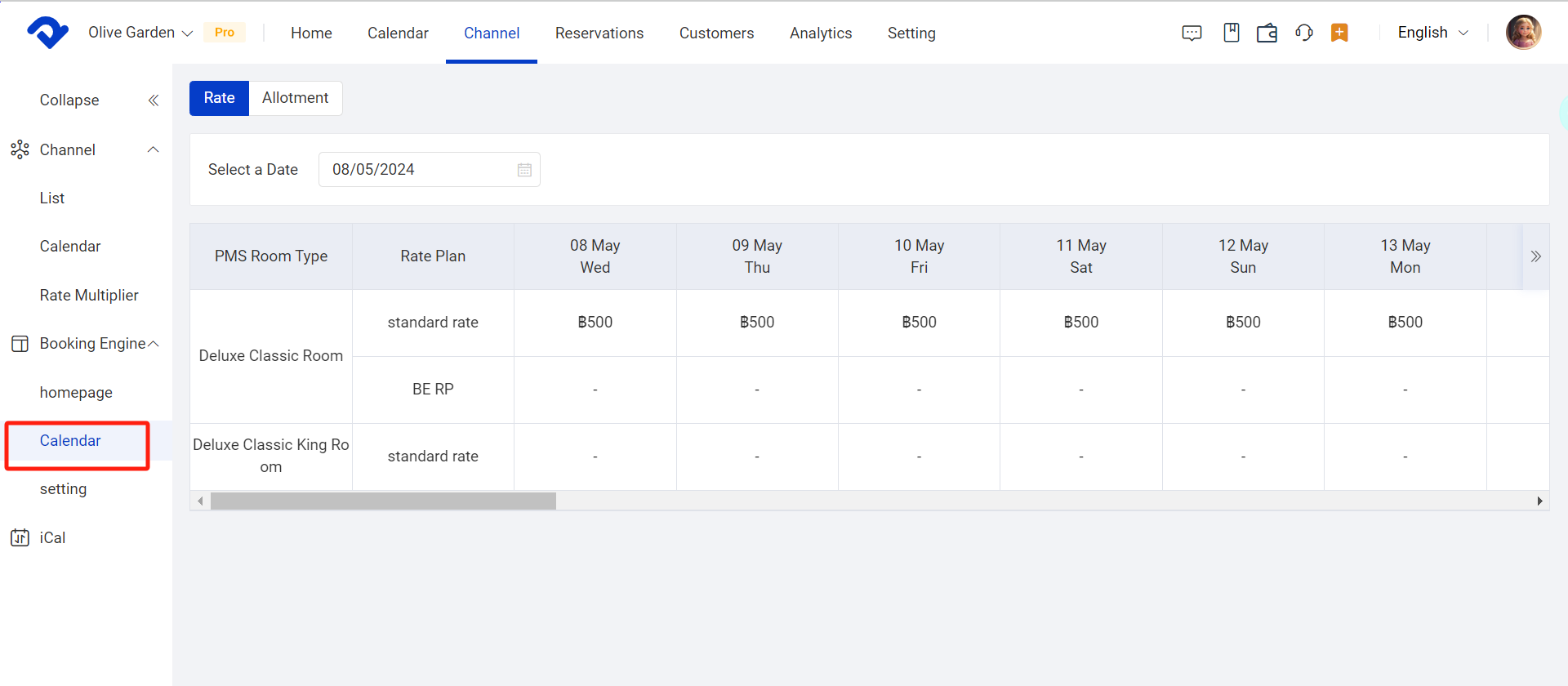This screenshot has width=1568, height=686.
Task: Open the Reservations menu
Action: 599,33
